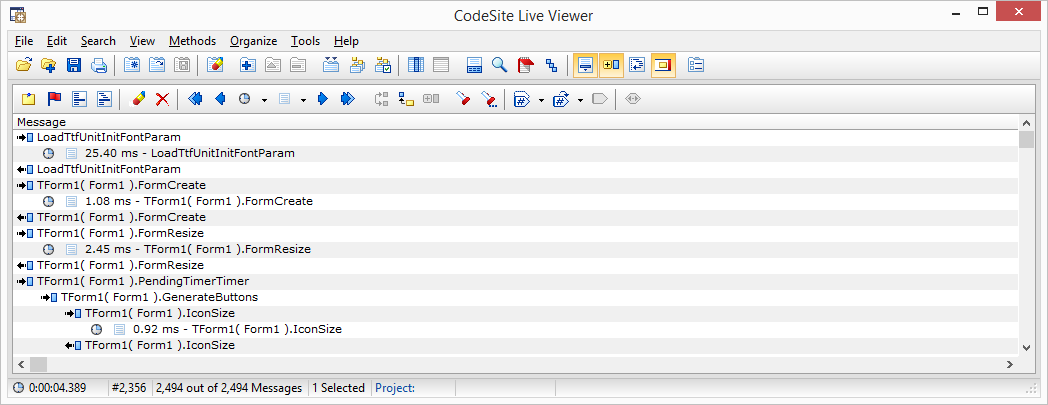1048x405 pixels.
Task: Click the clock timing icon in the toolbar
Action: pyautogui.click(x=245, y=99)
